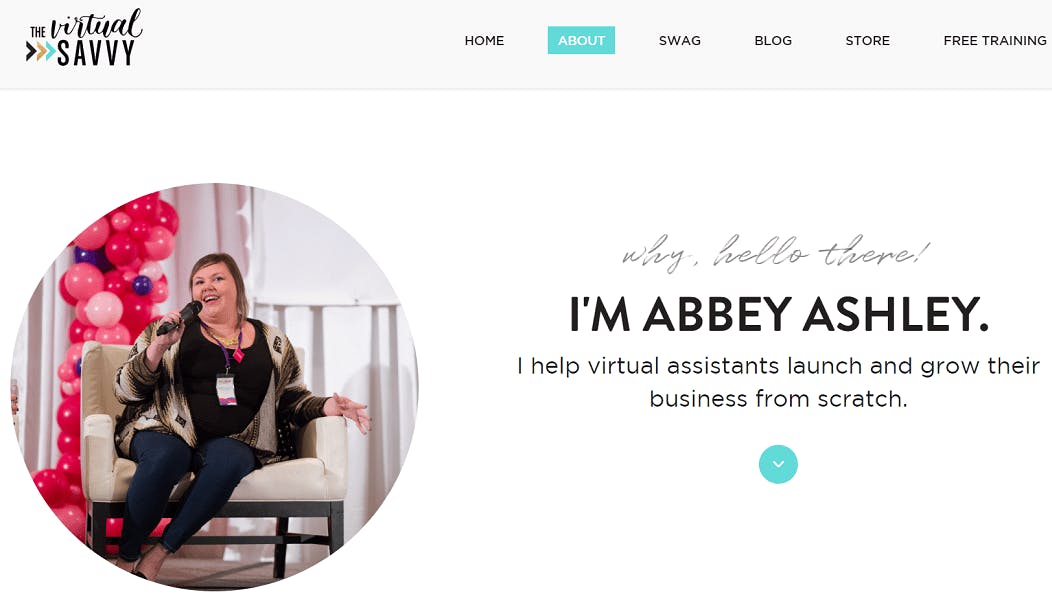The height and width of the screenshot is (608, 1052).
Task: Click the name badge on the lanyard
Action: (x=226, y=389)
